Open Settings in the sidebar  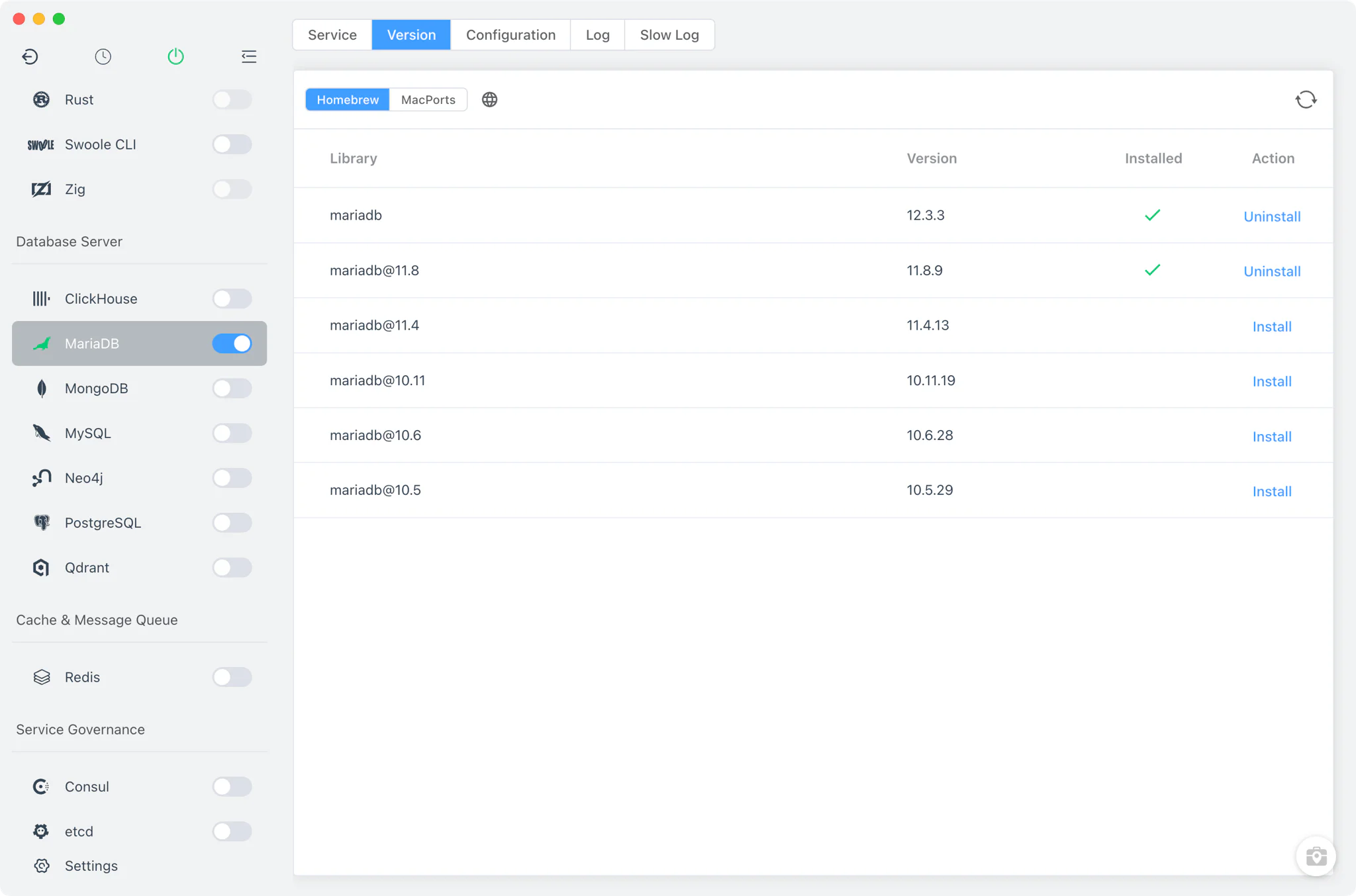click(91, 866)
